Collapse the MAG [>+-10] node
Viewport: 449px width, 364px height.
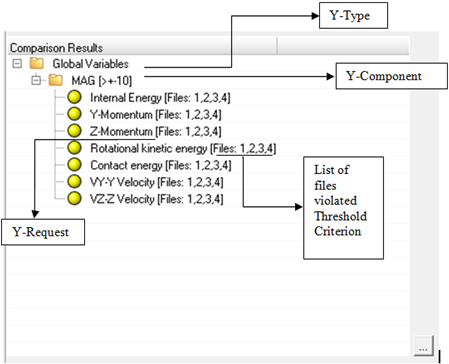[36, 80]
